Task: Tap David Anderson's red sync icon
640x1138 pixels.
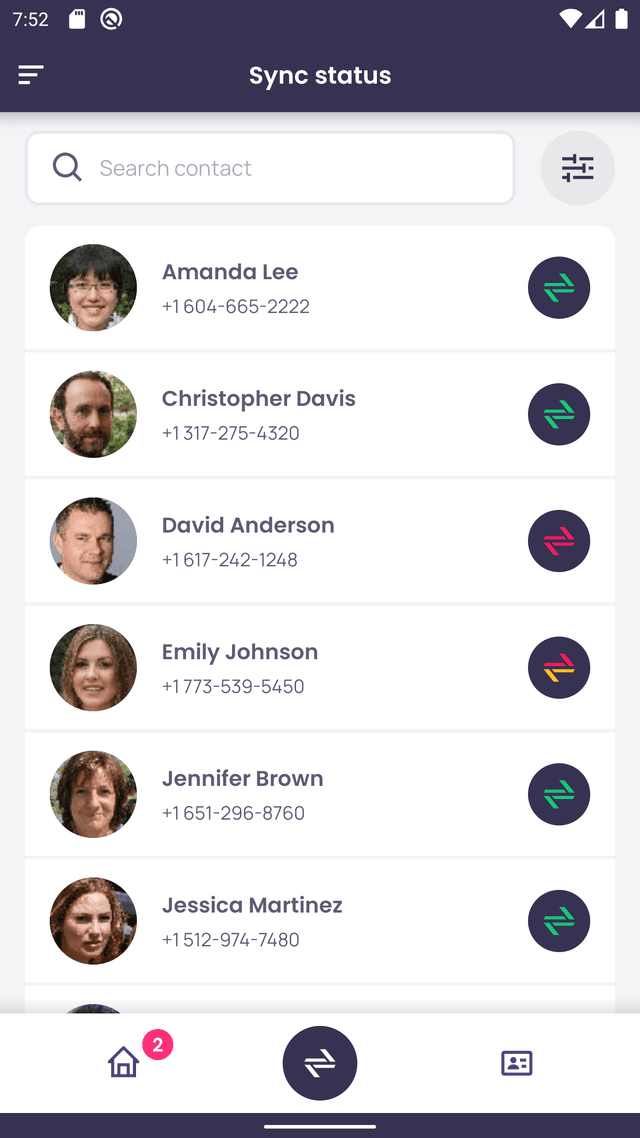Action: pyautogui.click(x=559, y=541)
